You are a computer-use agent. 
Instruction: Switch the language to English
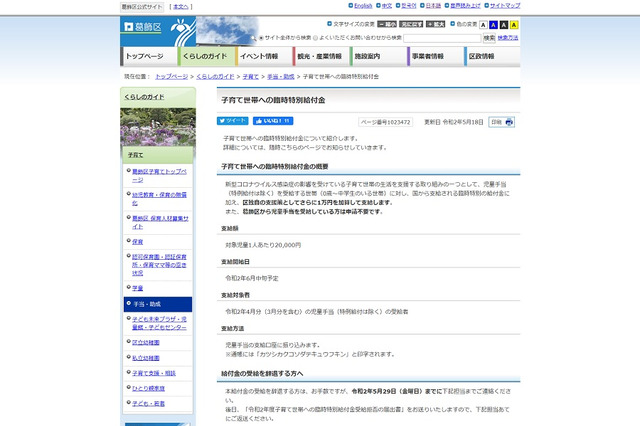tap(363, 6)
